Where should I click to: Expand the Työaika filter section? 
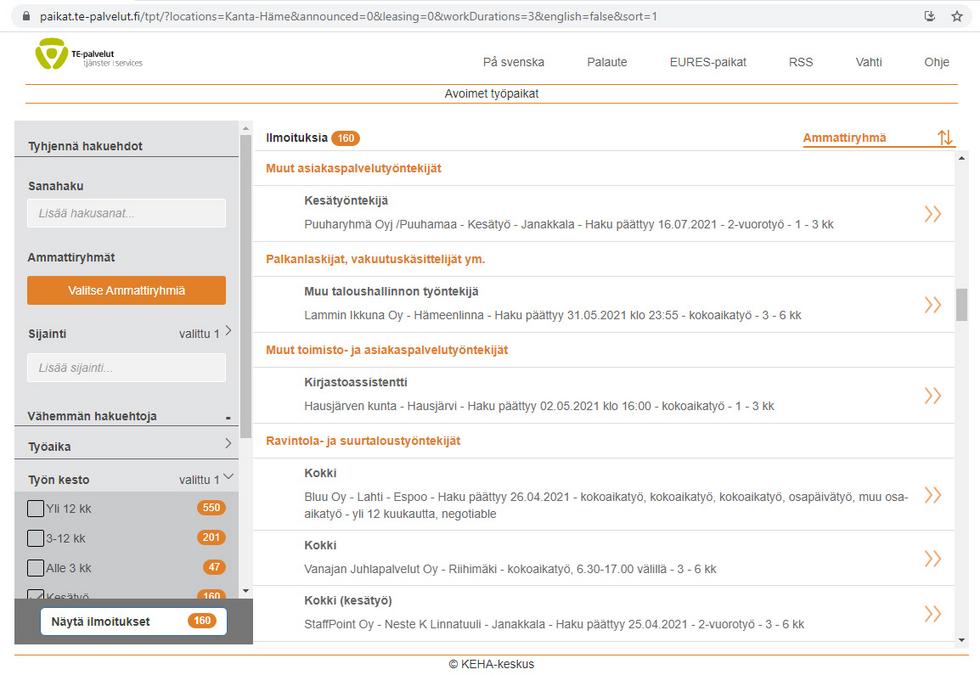(228, 444)
